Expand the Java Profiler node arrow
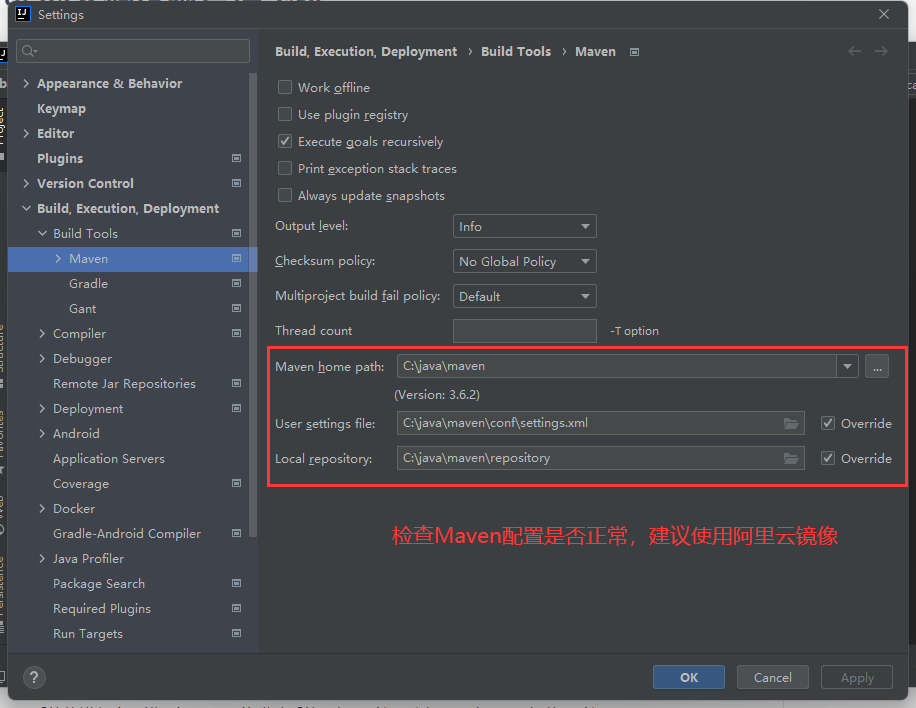 pyautogui.click(x=42, y=558)
